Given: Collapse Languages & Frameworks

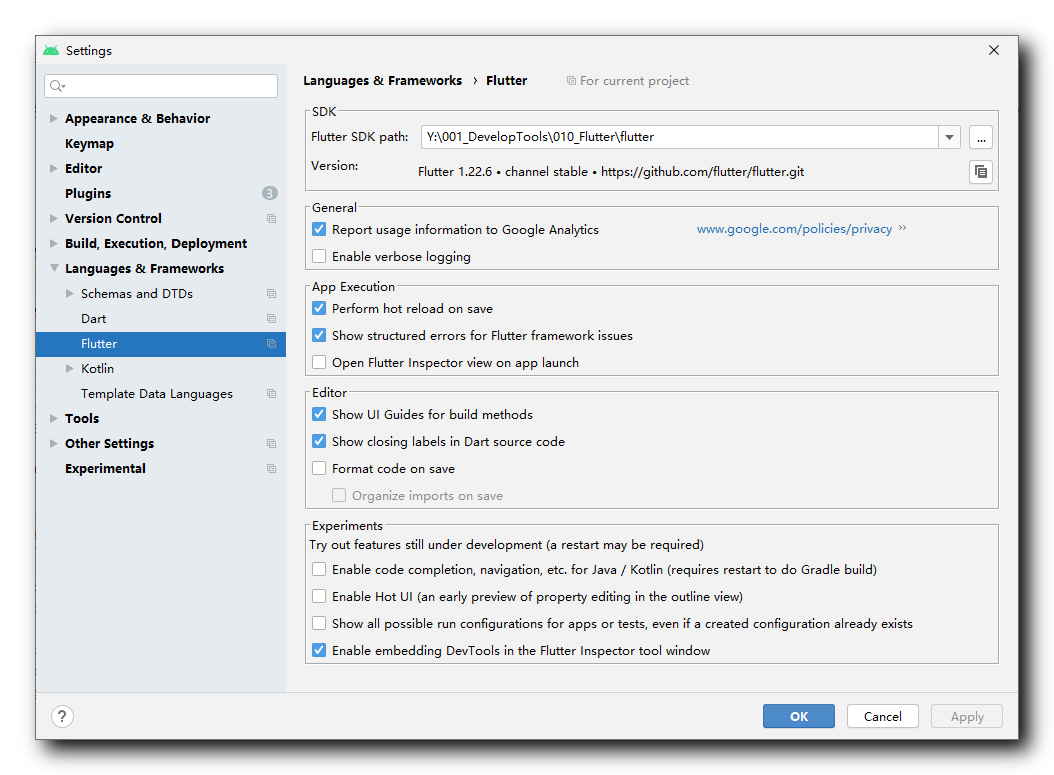Looking at the screenshot, I should [54, 268].
